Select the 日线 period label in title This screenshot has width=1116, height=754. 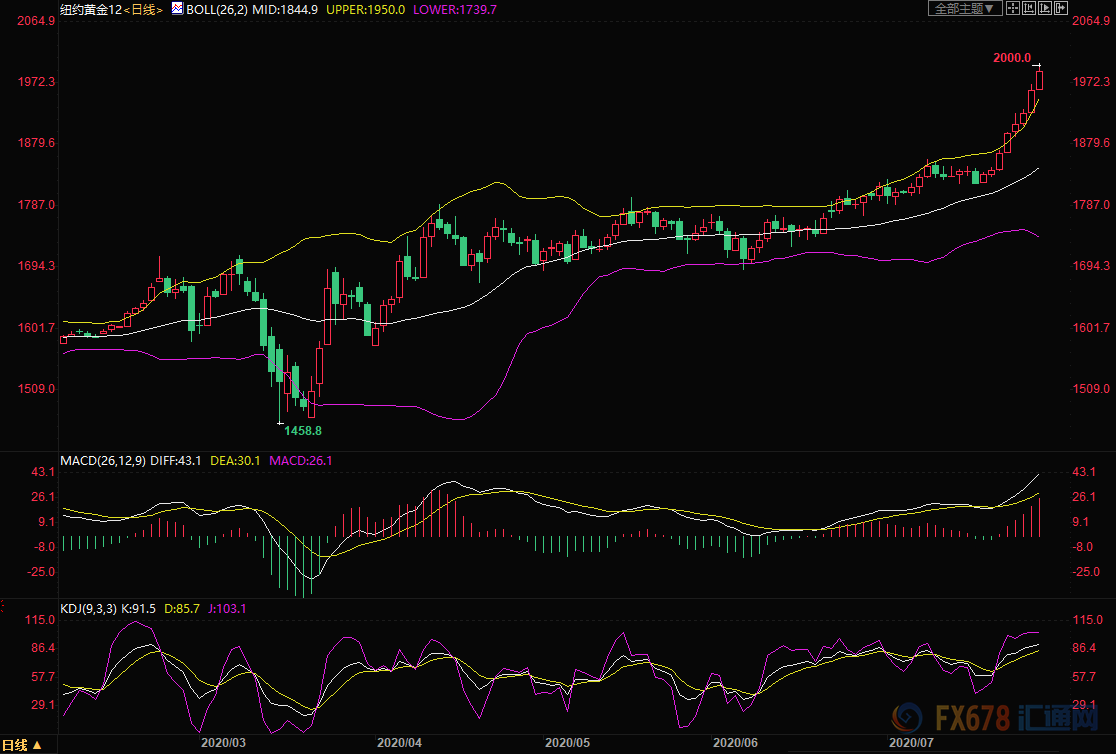pos(143,10)
